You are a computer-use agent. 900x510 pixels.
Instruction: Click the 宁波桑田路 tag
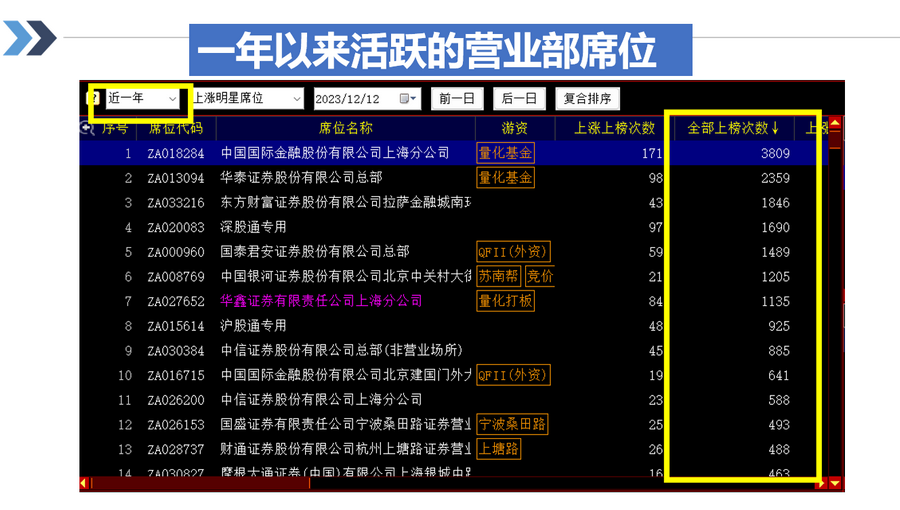coord(513,425)
